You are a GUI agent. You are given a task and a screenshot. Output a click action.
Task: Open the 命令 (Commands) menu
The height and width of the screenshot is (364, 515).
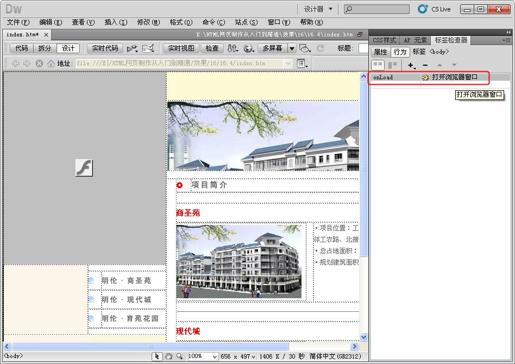214,22
